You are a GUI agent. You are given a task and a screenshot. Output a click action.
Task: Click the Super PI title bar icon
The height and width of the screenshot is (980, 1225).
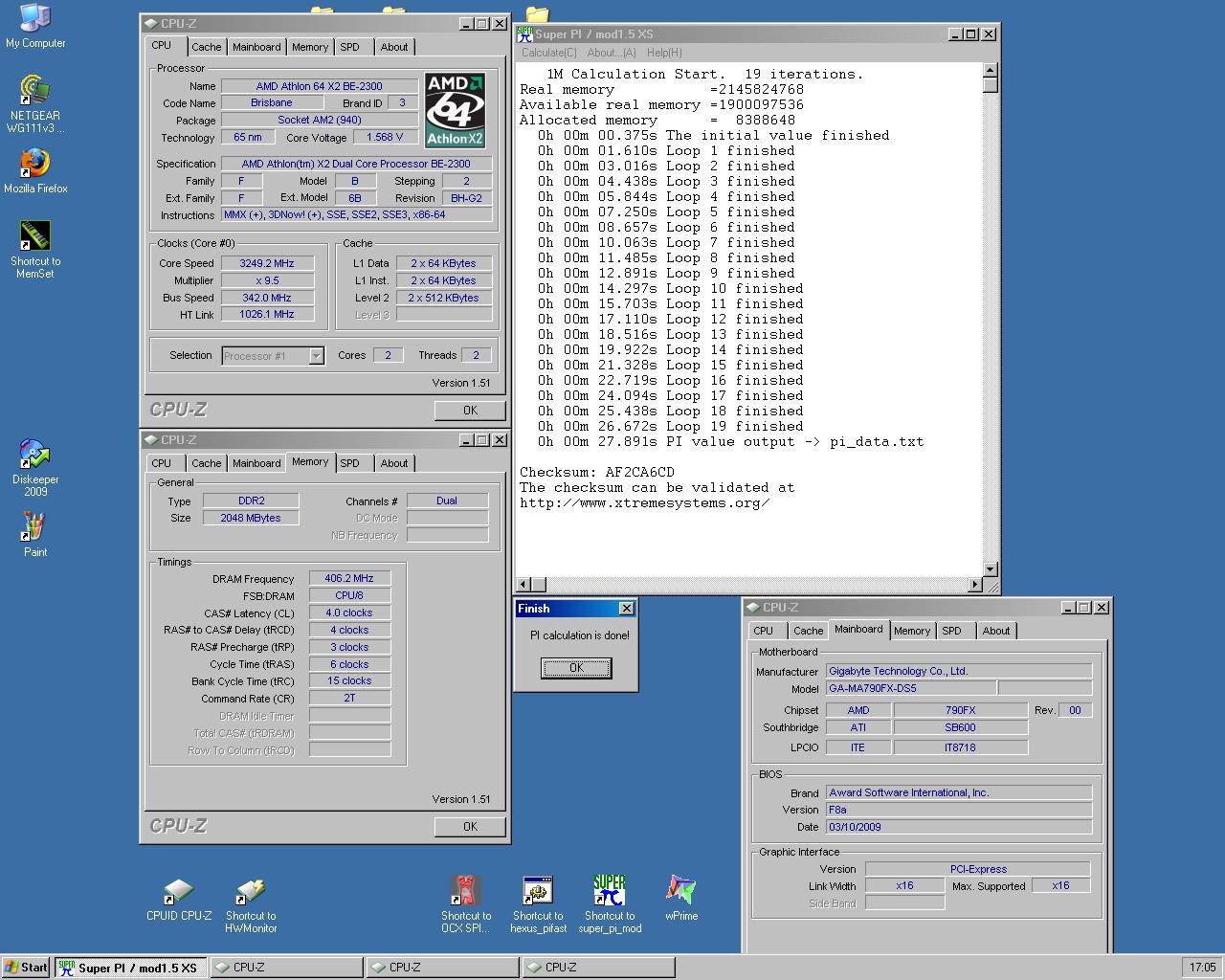(524, 33)
